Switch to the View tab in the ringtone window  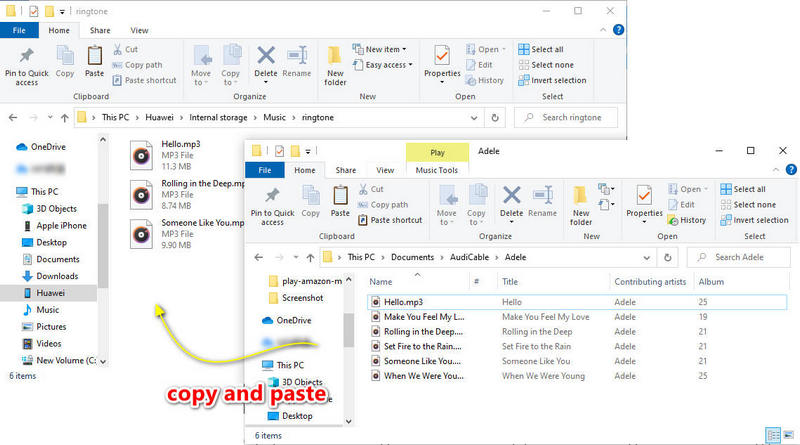[x=139, y=31]
